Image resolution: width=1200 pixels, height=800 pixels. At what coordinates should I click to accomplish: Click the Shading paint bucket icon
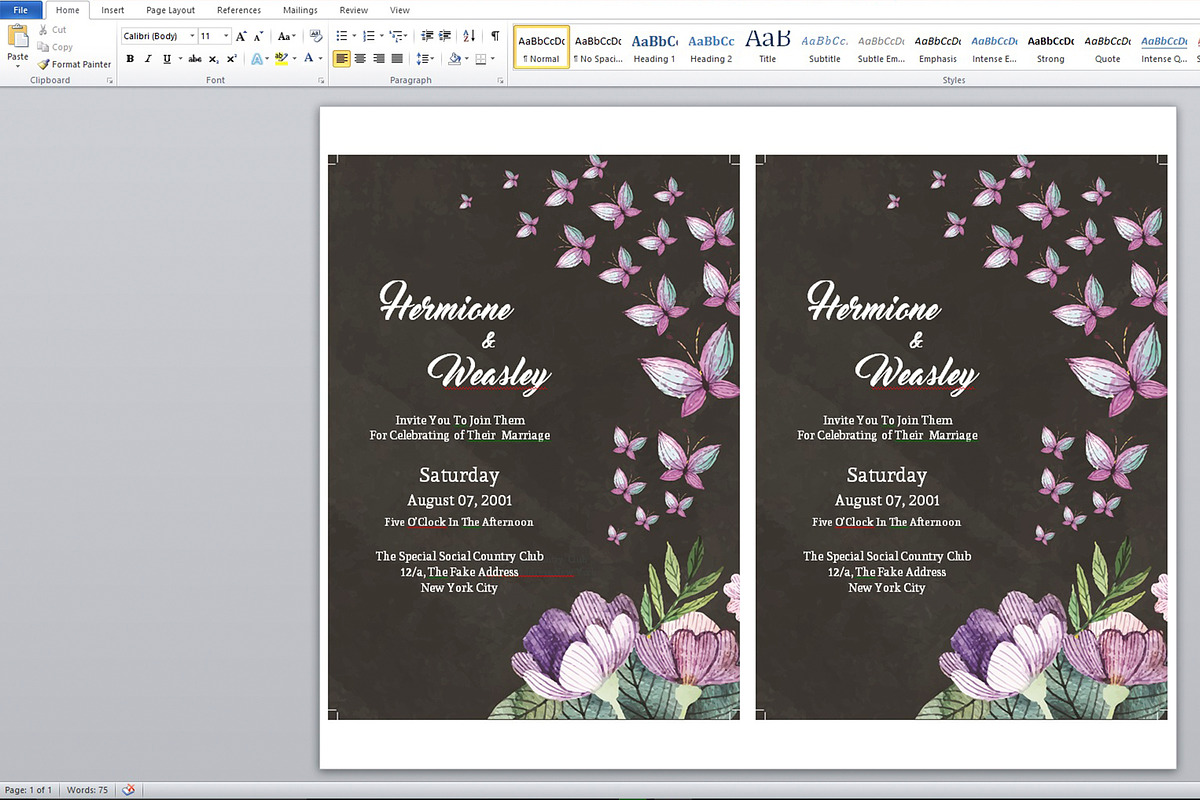tap(454, 59)
